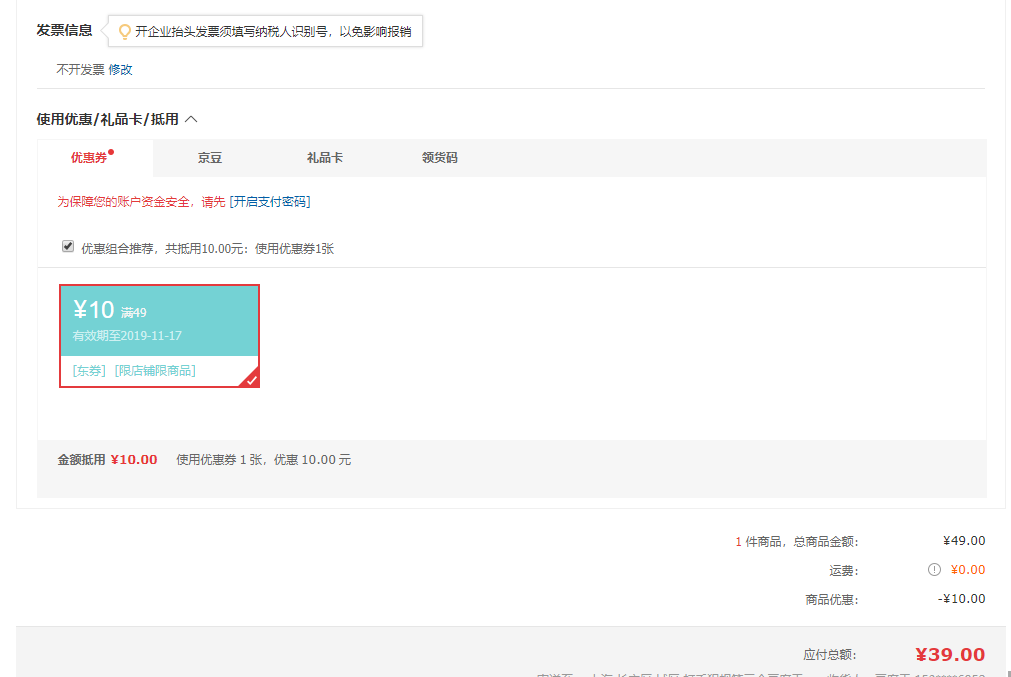Click the payable total ¥39.00
The width and height of the screenshot is (1011, 677).
(950, 654)
